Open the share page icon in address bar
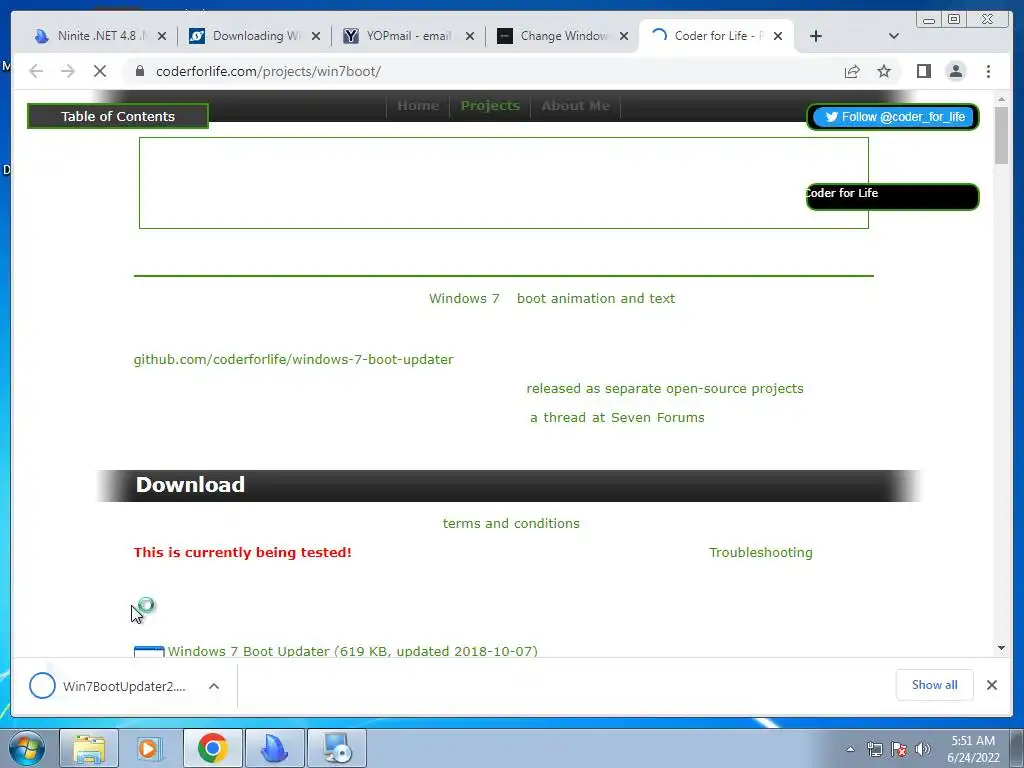 tap(852, 71)
